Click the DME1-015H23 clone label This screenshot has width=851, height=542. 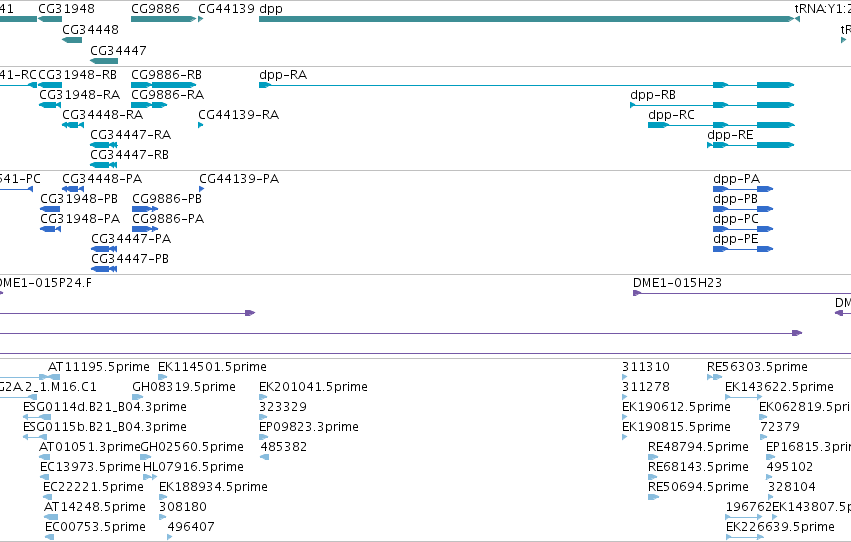677,283
